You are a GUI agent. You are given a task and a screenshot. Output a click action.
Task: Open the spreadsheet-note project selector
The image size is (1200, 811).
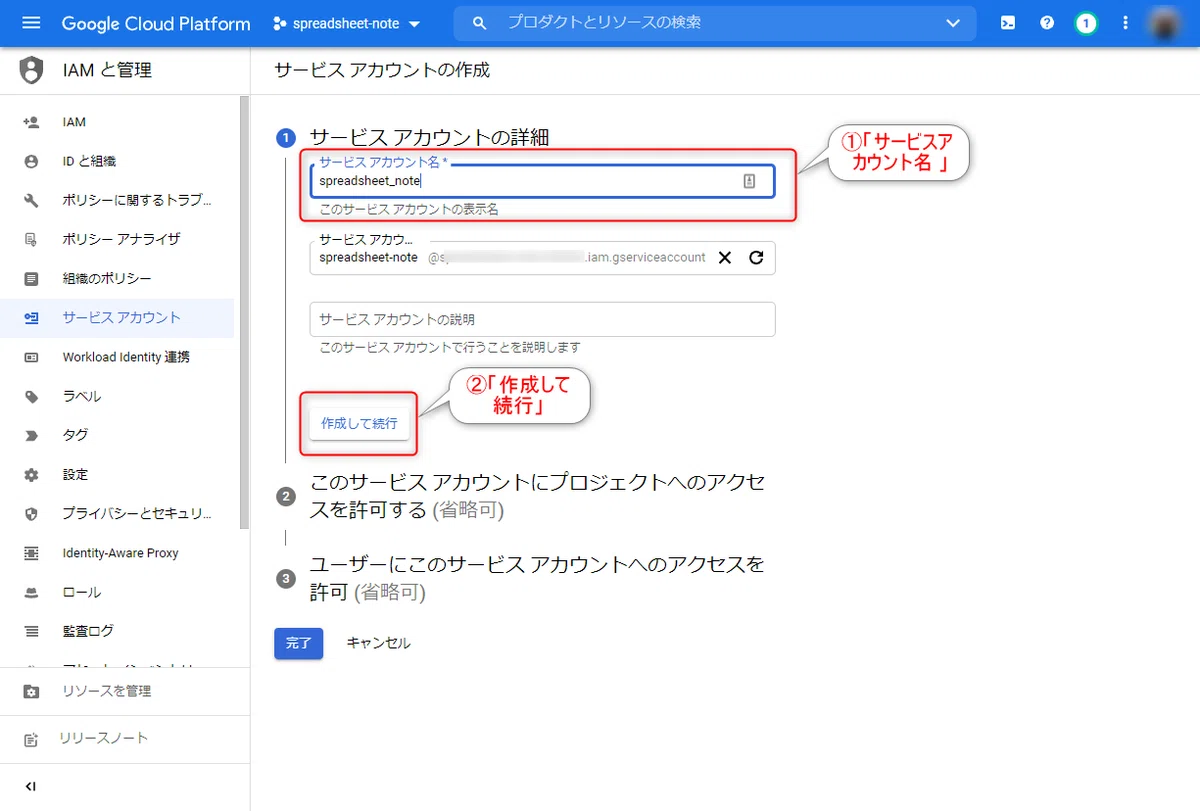click(347, 23)
